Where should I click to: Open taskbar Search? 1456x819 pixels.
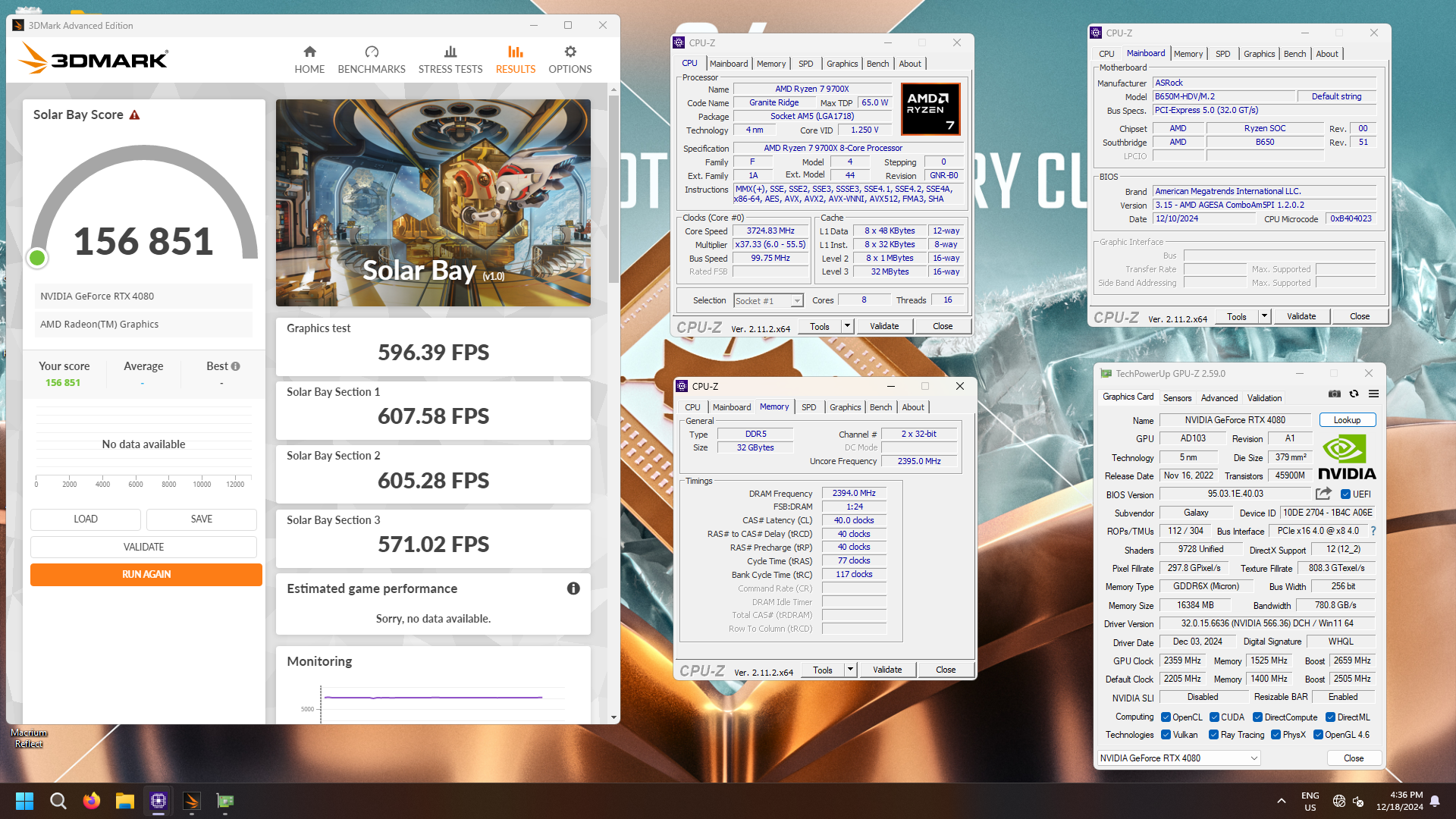[58, 801]
